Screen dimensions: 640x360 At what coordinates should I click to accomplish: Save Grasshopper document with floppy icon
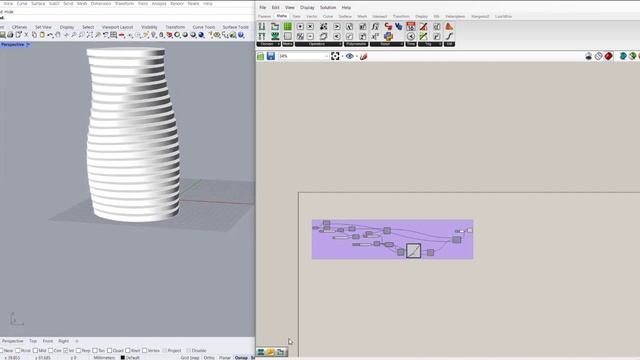271,56
